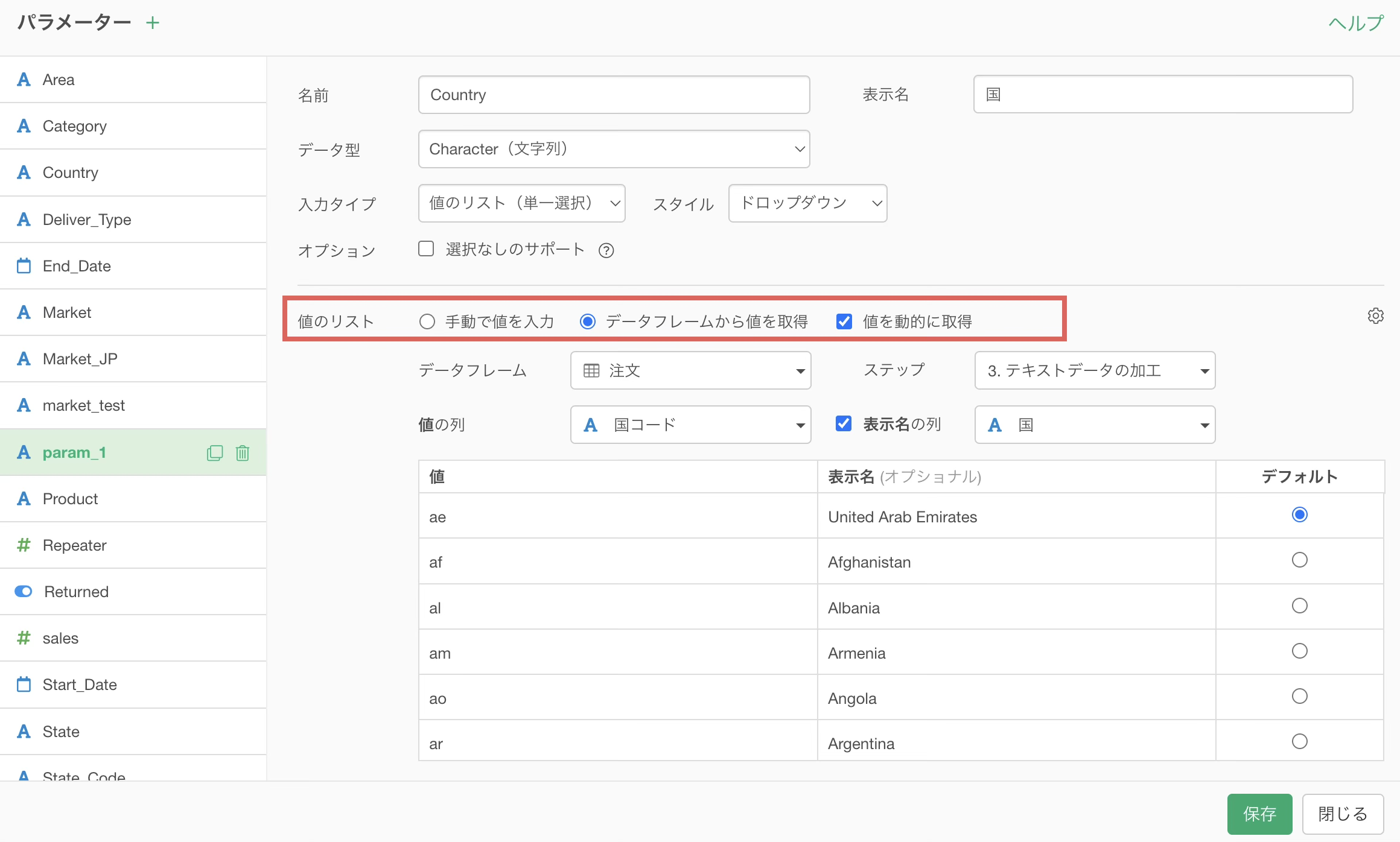Select Market parameter
The width and height of the screenshot is (1400, 842).
pos(133,312)
